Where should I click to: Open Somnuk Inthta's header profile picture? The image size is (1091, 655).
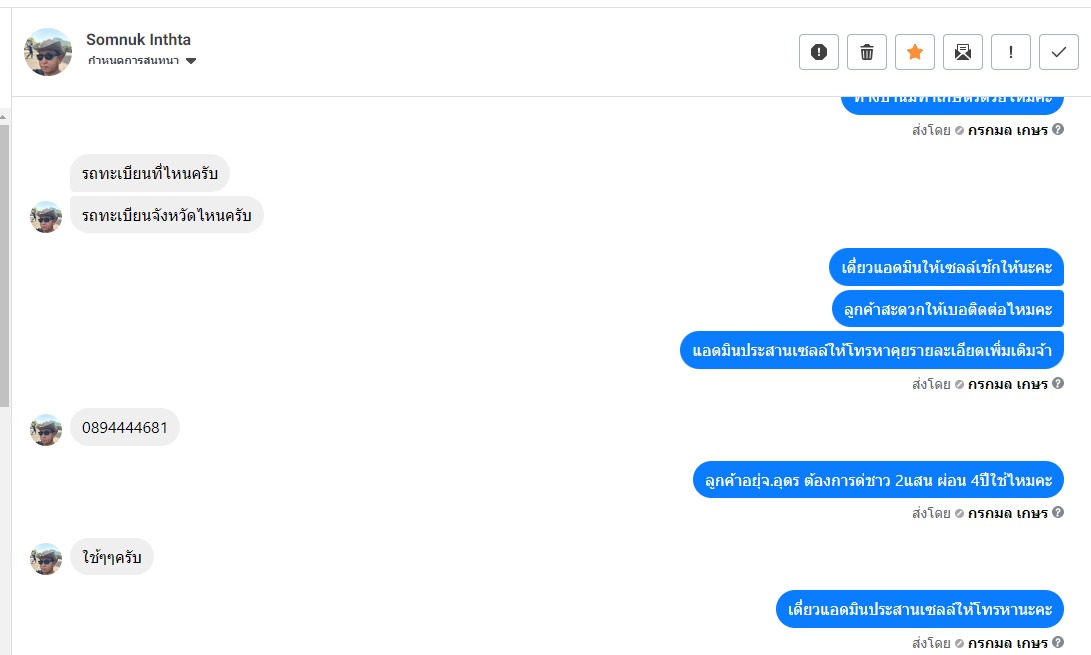coord(48,52)
